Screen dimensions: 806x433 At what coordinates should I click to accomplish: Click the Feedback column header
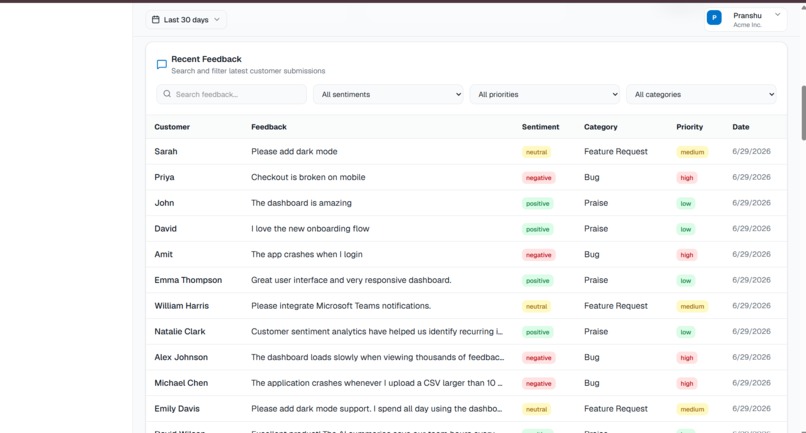pyautogui.click(x=269, y=127)
